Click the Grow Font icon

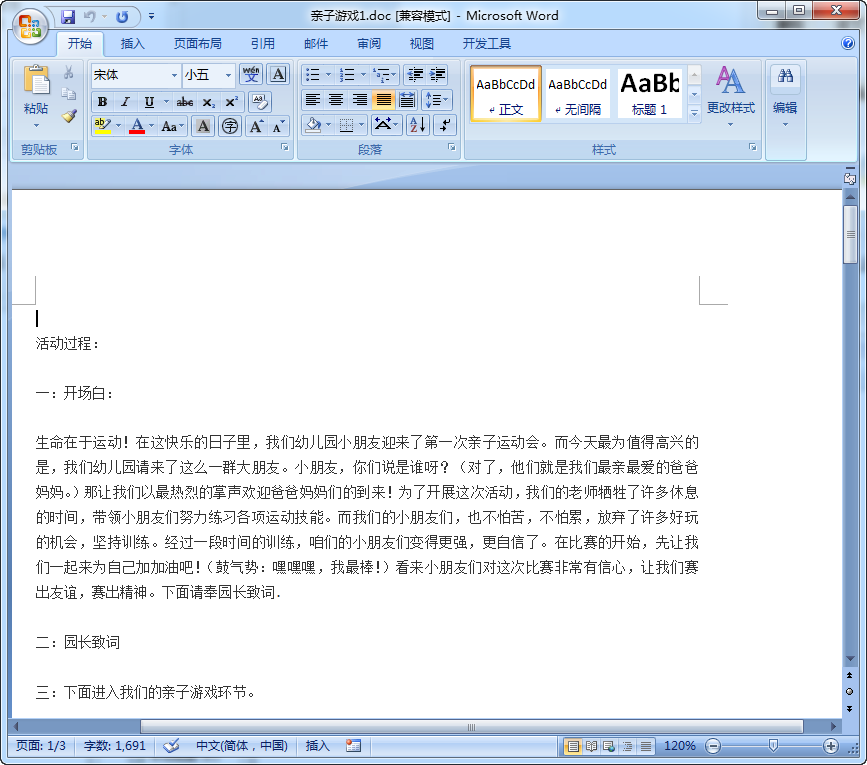click(x=256, y=126)
